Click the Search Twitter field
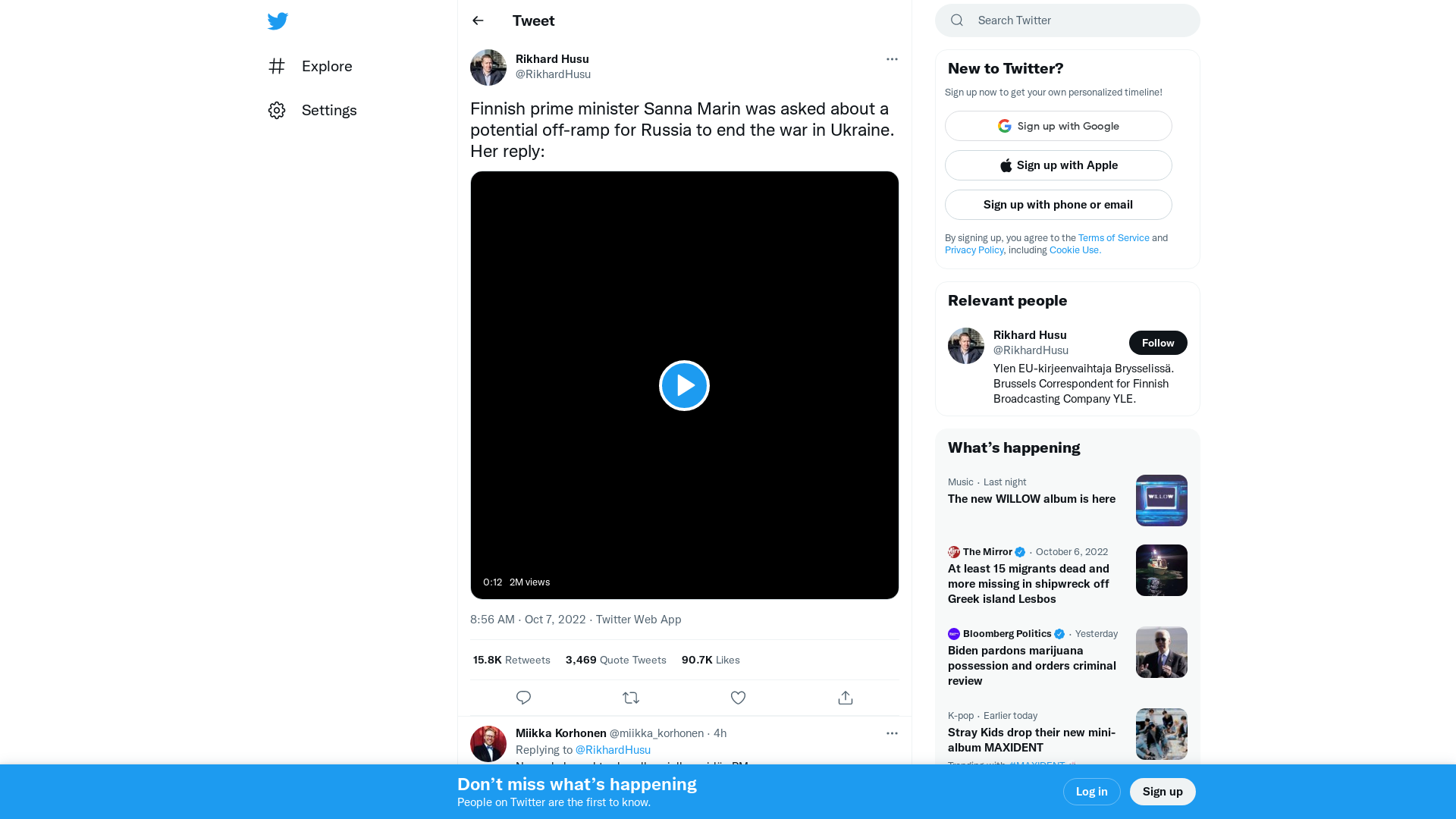The image size is (1456, 819). [1077, 20]
